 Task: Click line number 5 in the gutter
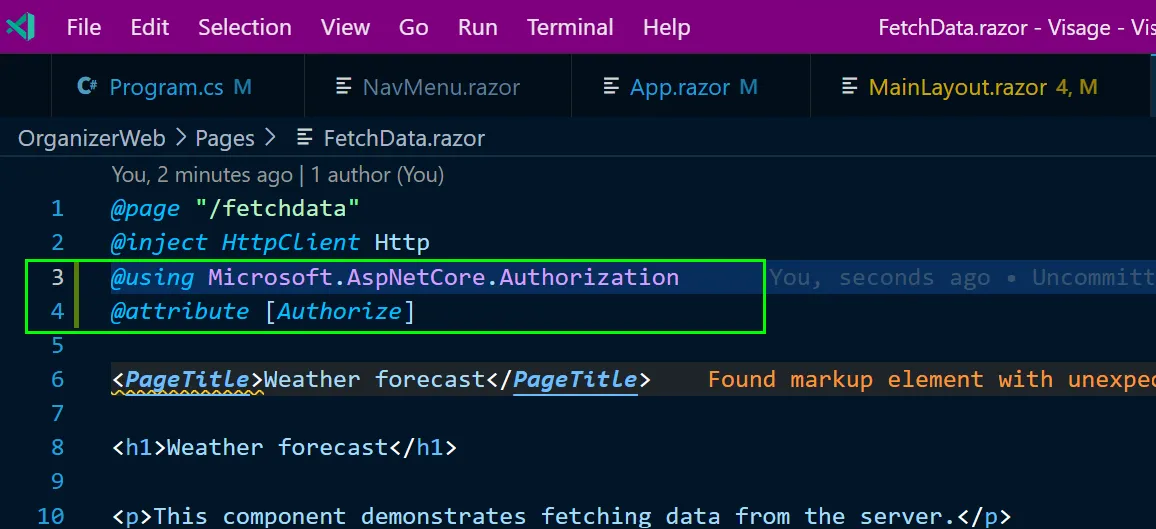coord(57,346)
